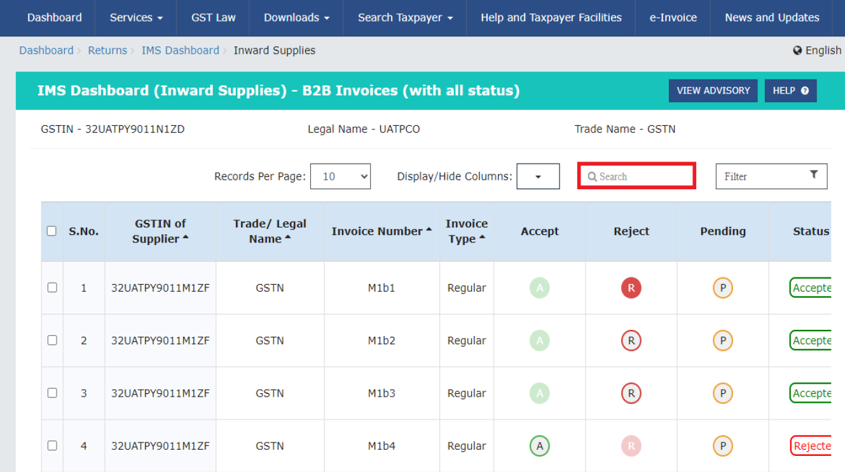Viewport: 845px width, 472px height.
Task: Expand the Display/Hide Columns dropdown
Action: pos(538,177)
